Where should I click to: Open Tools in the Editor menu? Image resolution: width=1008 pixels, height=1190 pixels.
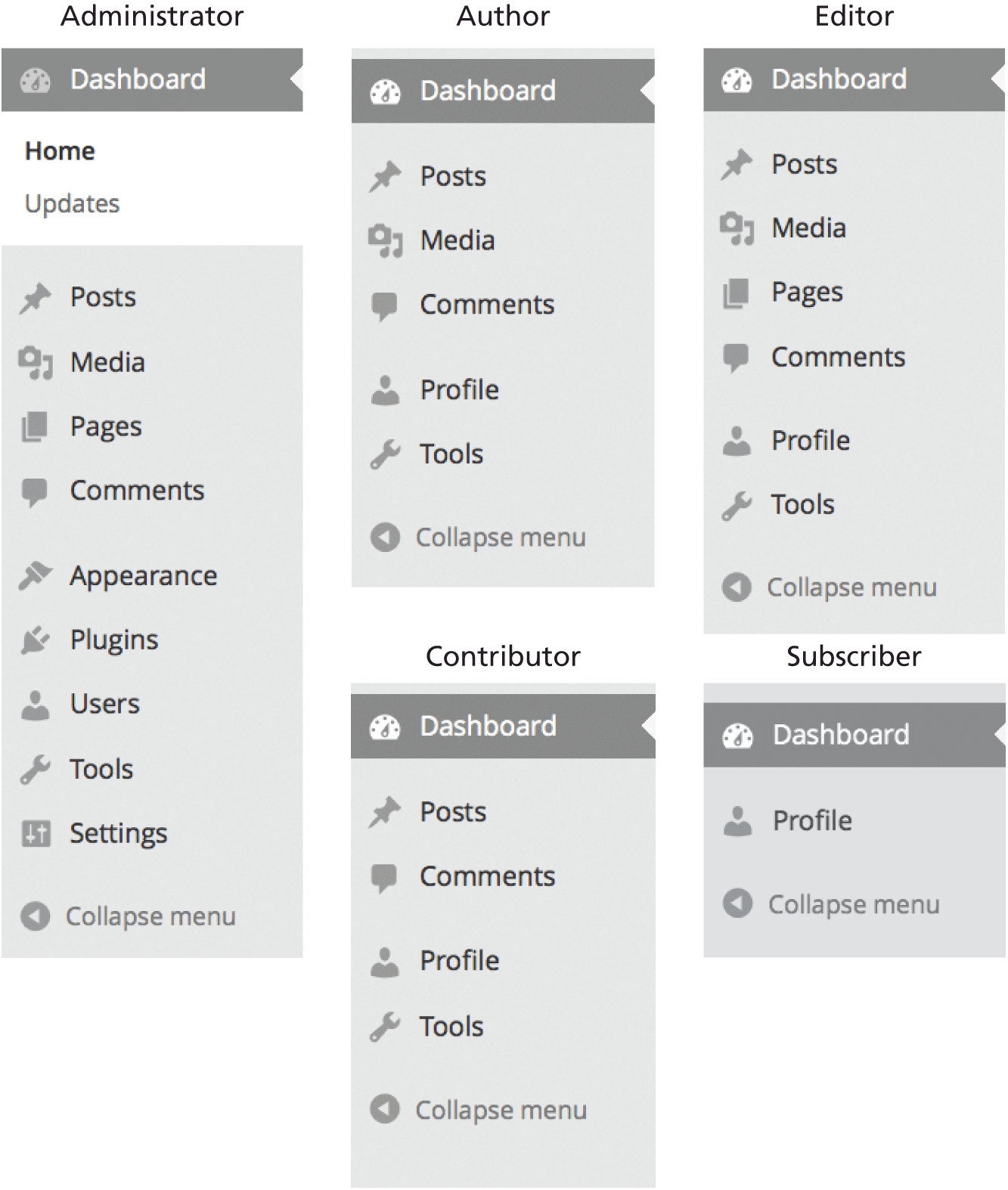tap(802, 505)
